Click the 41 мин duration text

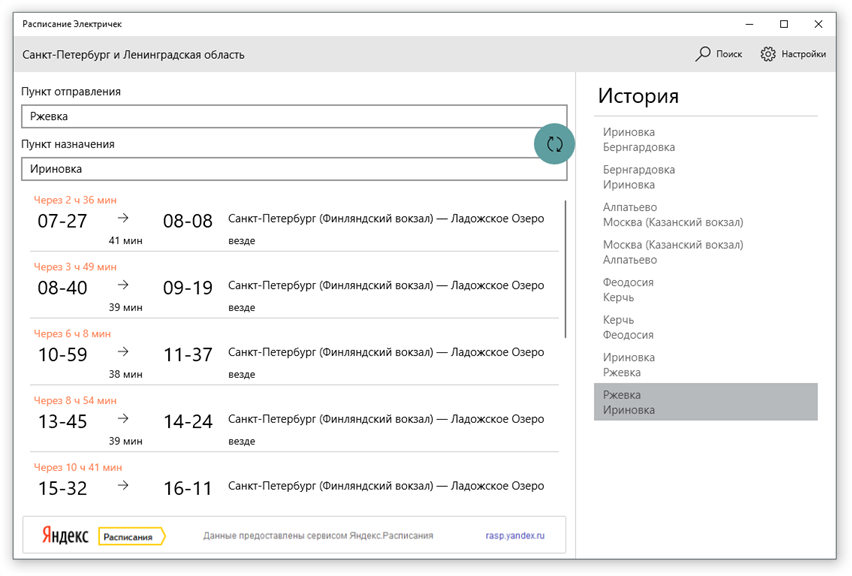pos(126,241)
